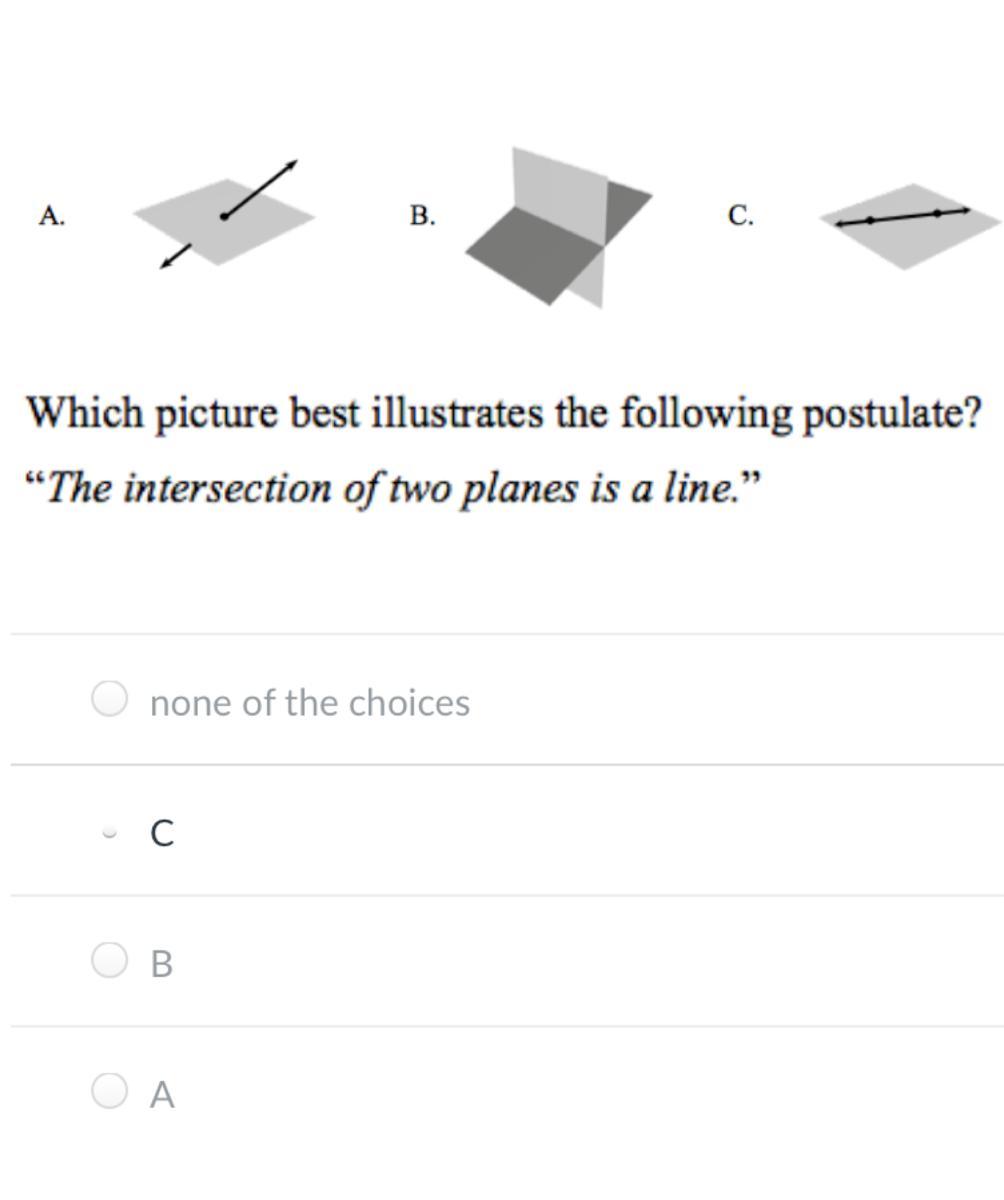This screenshot has width=1004, height=1200.
Task: Click the italic postulate about two planes
Action: (394, 488)
